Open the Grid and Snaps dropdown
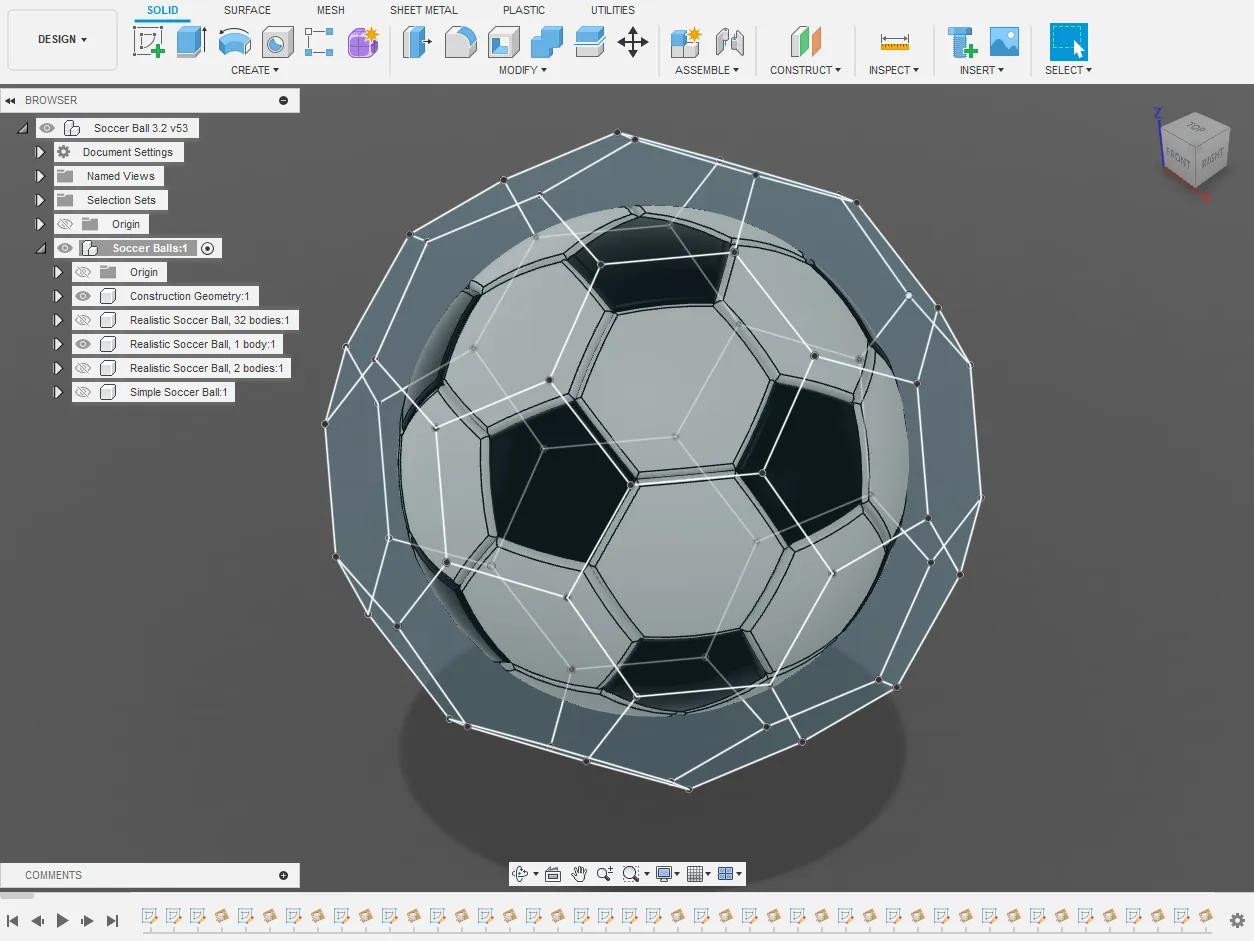The width and height of the screenshot is (1254, 941). (x=696, y=873)
